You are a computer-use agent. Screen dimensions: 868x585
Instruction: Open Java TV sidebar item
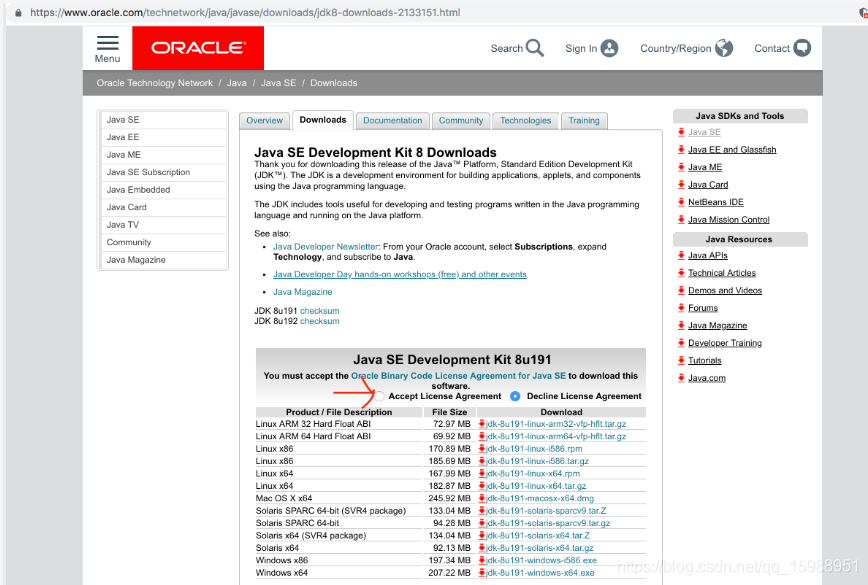(163, 225)
